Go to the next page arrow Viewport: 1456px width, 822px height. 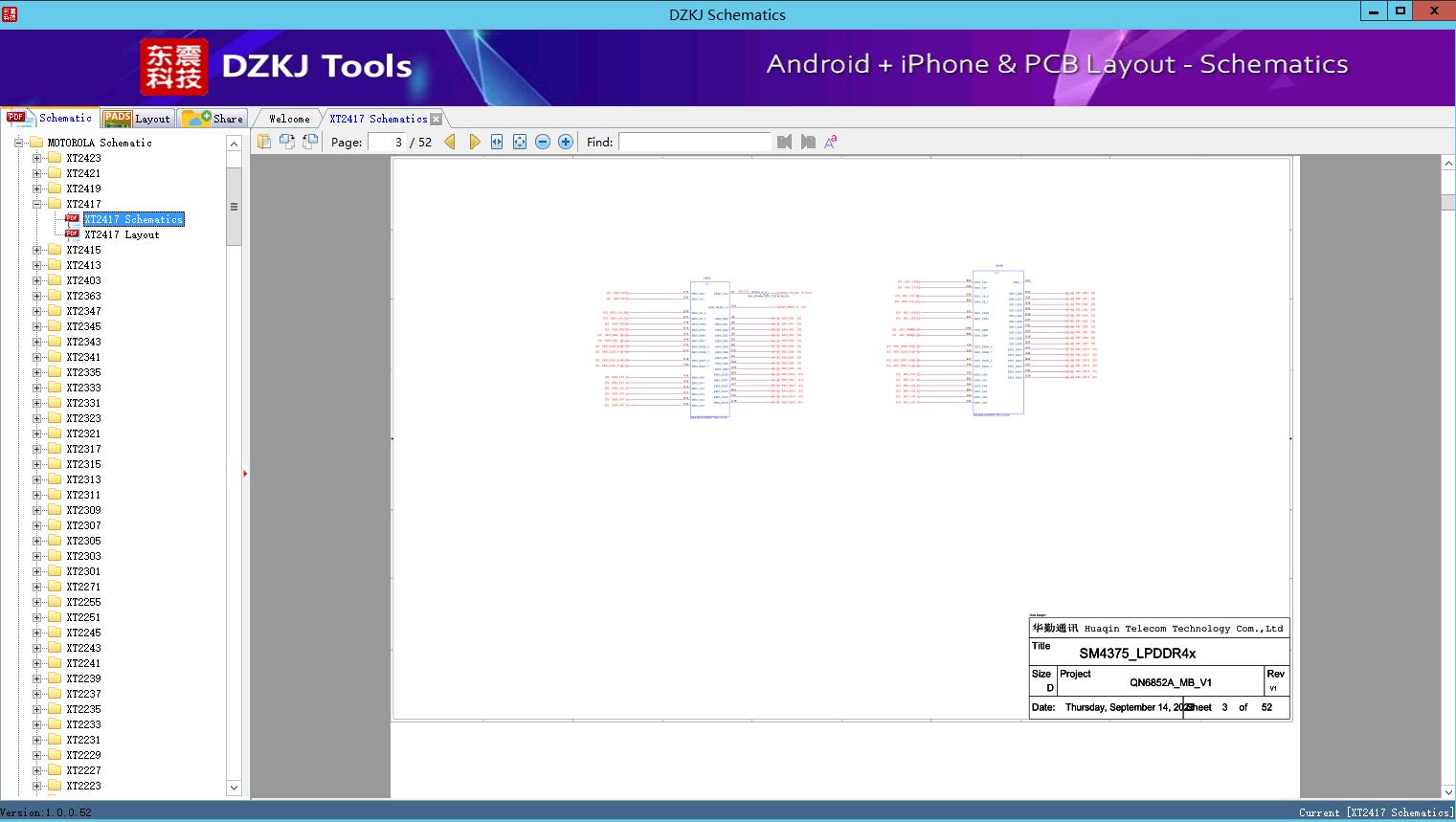(474, 142)
